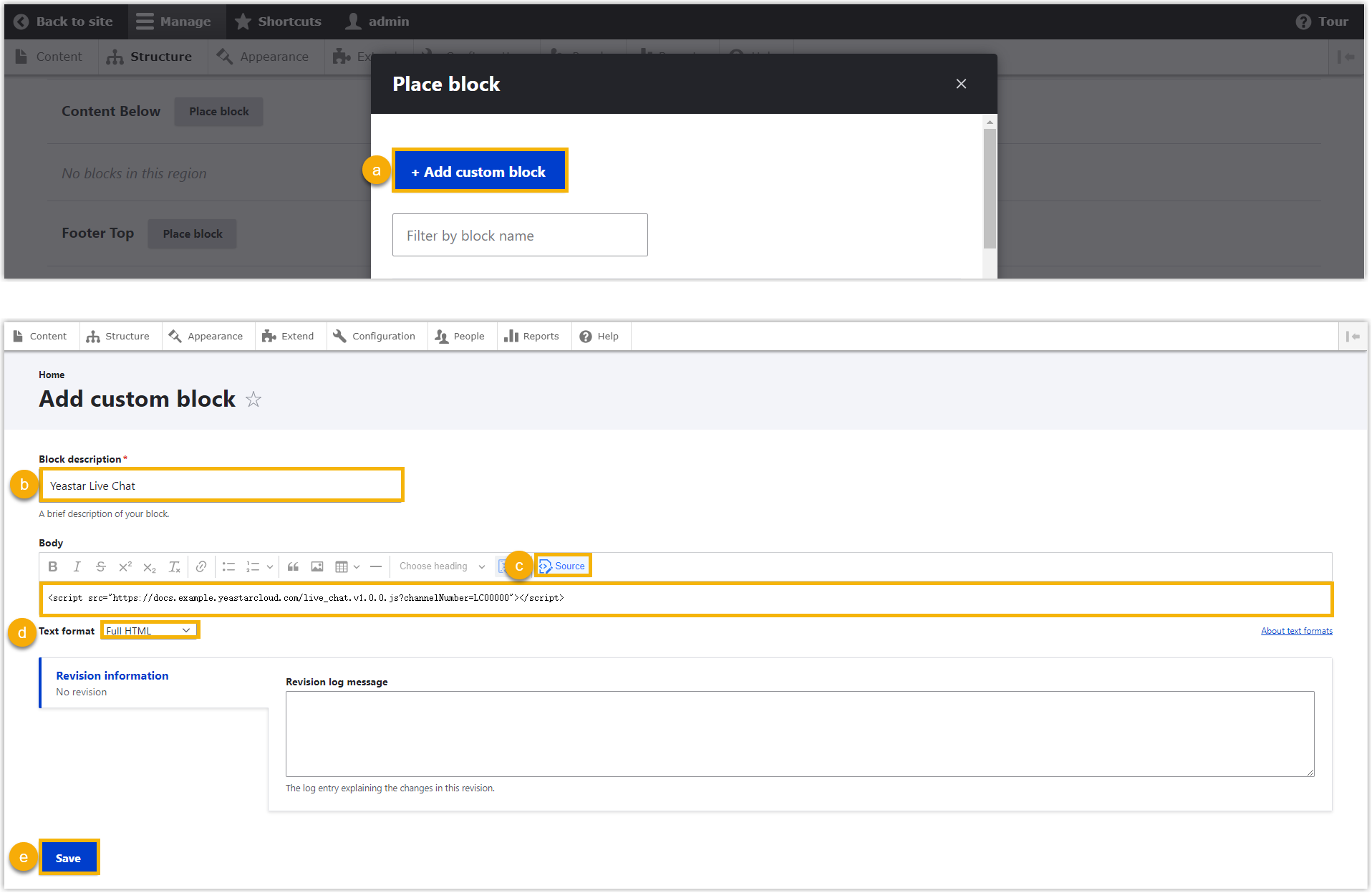The width and height of the screenshot is (1372, 893).
Task: Star the Add custom block page shortcut
Action: [x=253, y=400]
